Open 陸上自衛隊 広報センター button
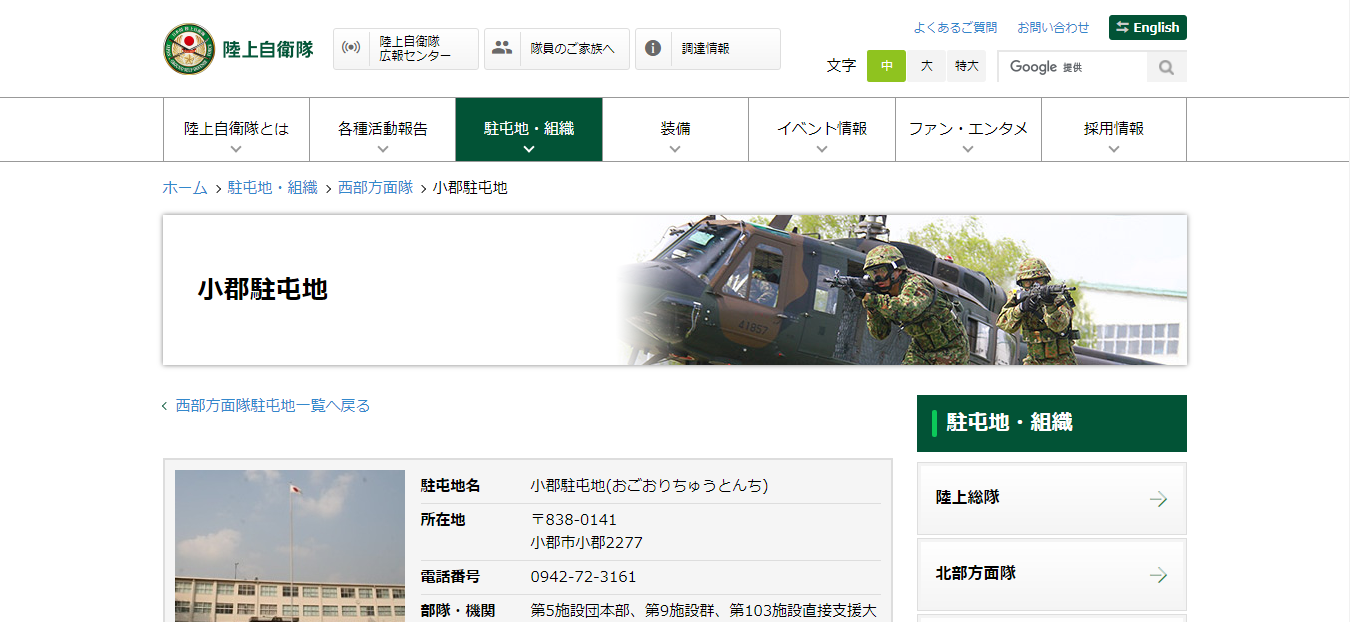Screen dimensions: 1350x622 click(x=406, y=49)
